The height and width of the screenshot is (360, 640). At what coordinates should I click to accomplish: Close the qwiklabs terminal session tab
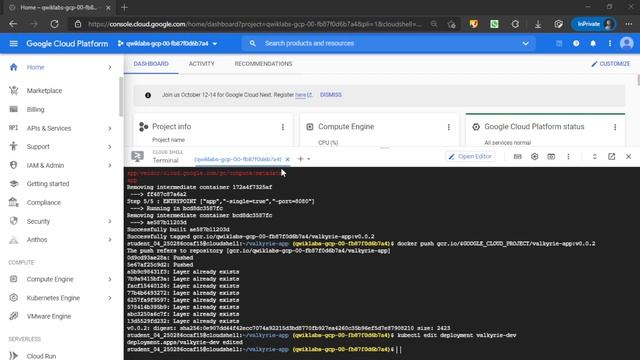pos(287,159)
